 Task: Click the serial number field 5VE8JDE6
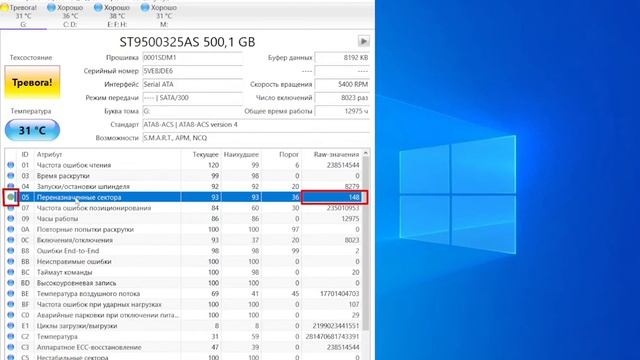point(192,71)
